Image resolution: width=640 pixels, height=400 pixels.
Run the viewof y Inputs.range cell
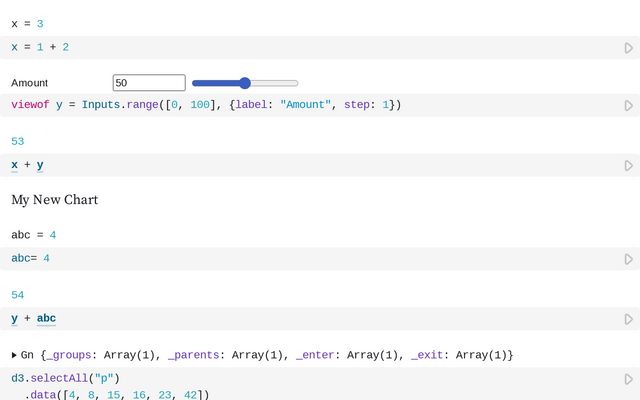pos(628,105)
